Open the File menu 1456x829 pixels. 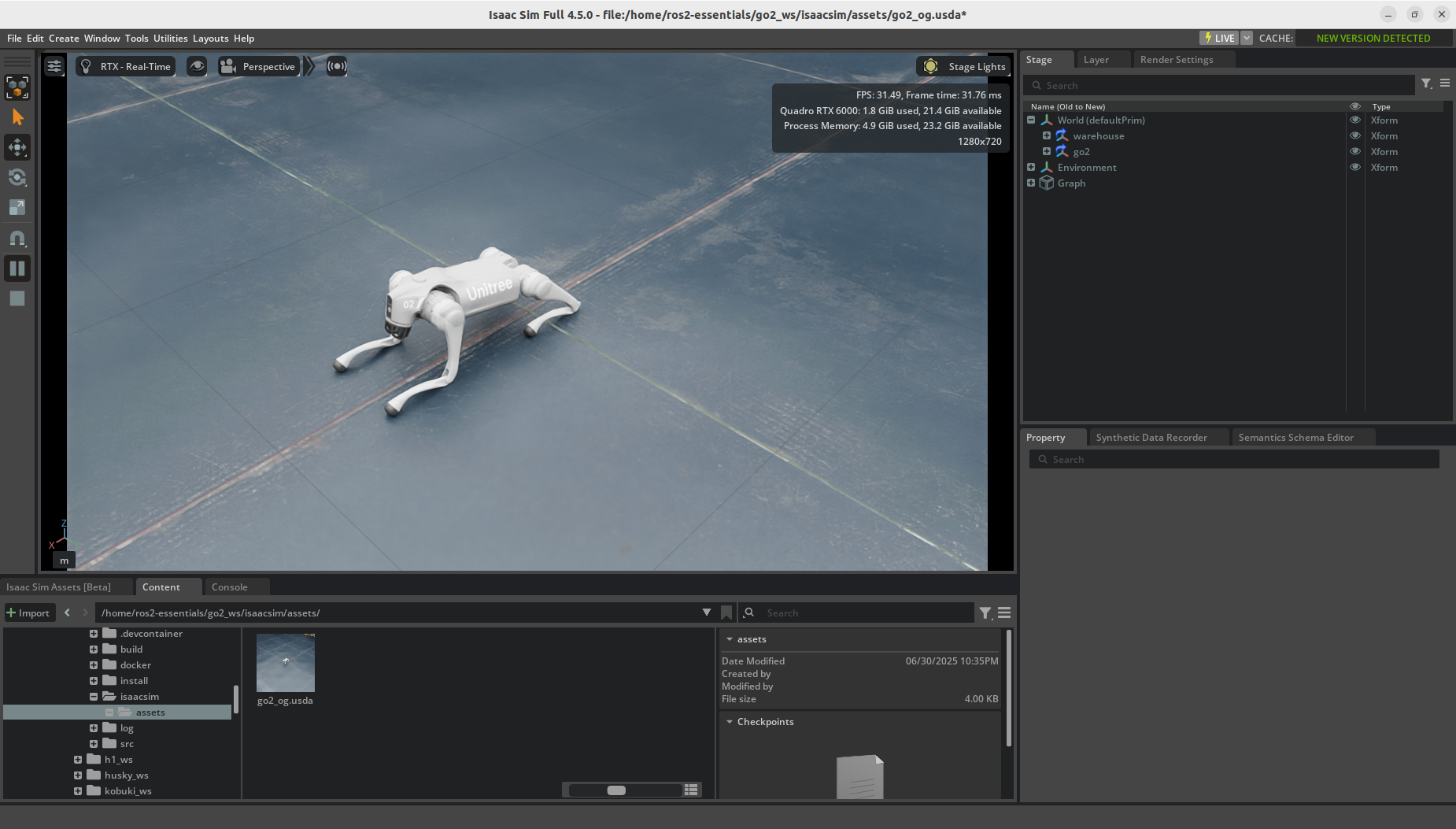click(14, 38)
